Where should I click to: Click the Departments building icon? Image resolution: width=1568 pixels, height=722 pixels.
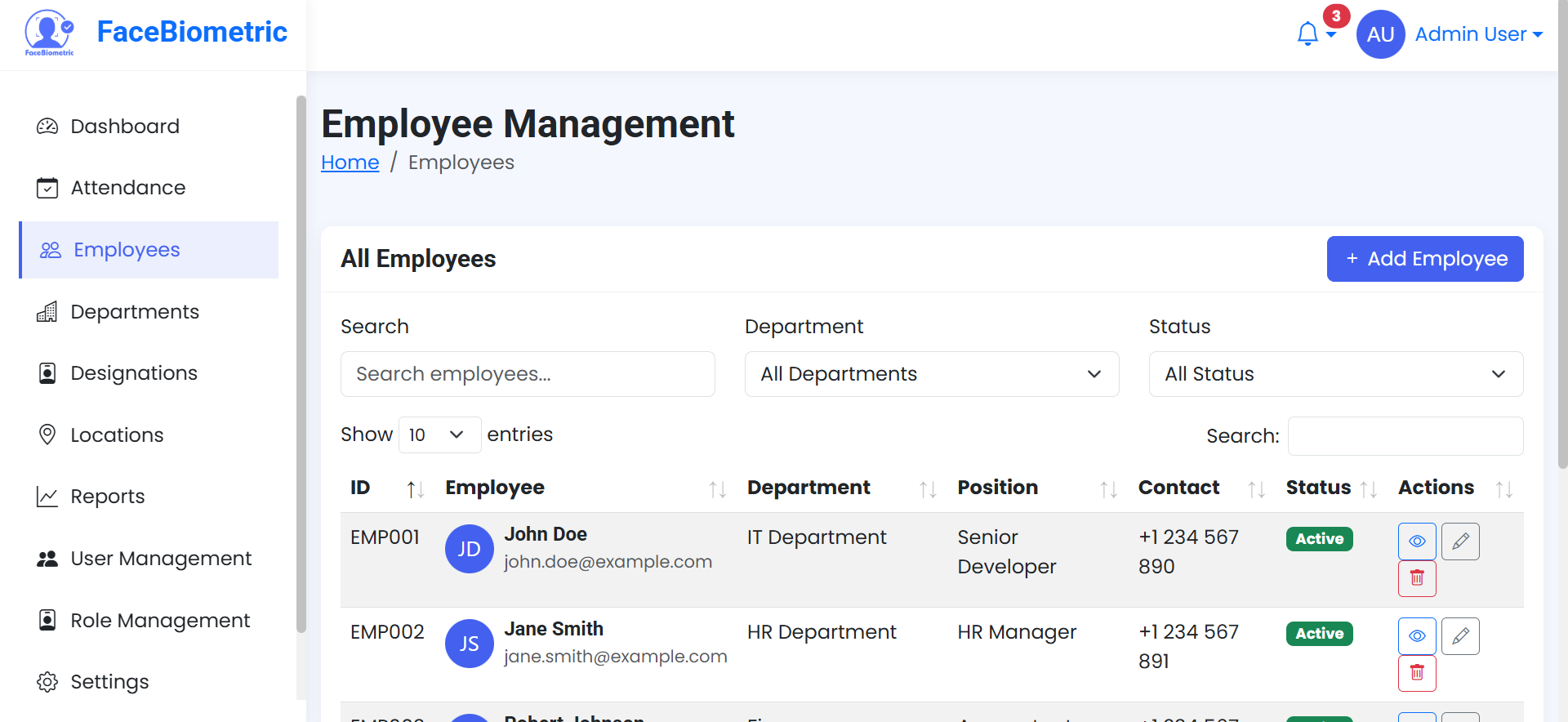coord(47,312)
